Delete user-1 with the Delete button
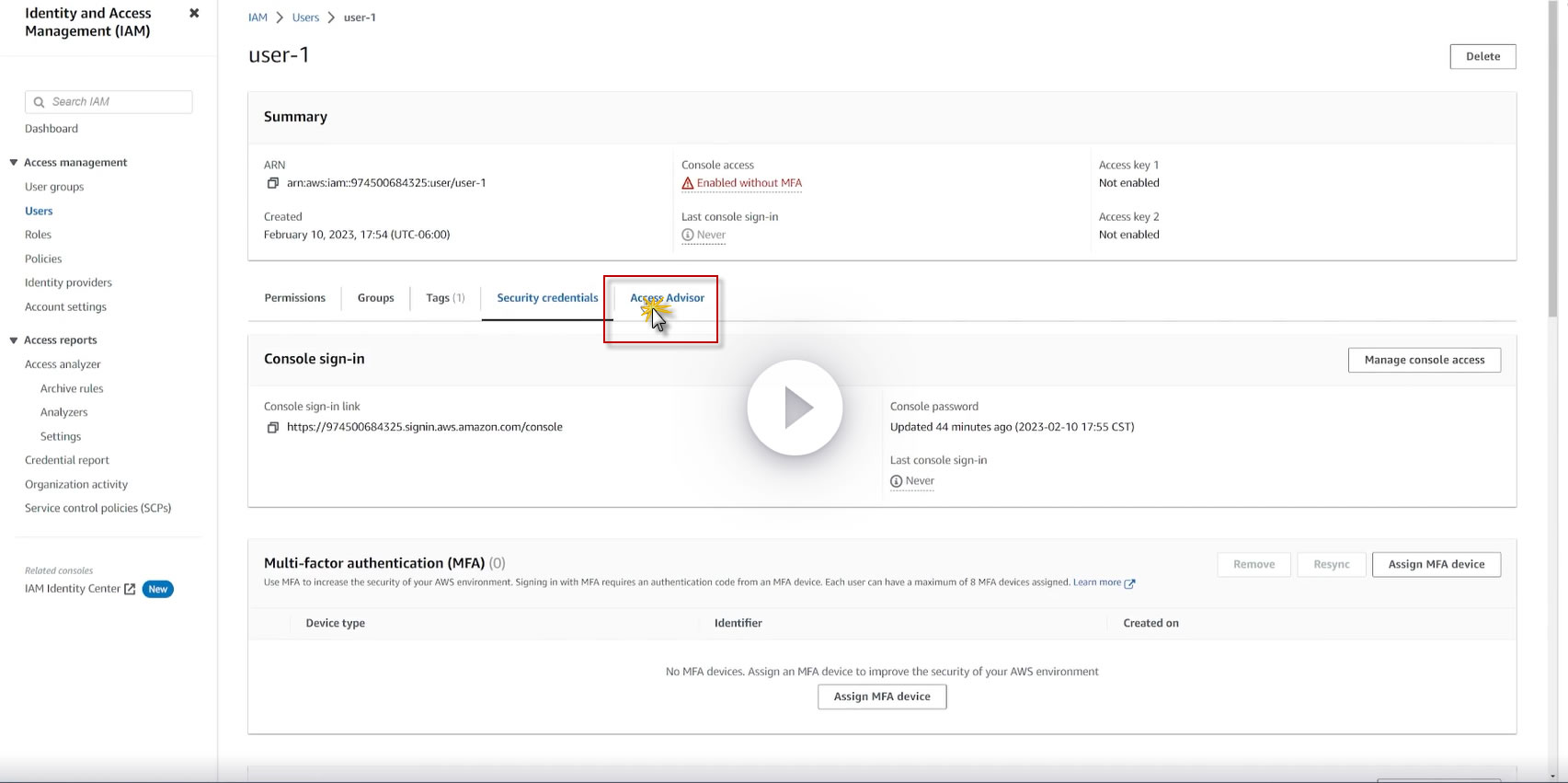 click(1482, 56)
